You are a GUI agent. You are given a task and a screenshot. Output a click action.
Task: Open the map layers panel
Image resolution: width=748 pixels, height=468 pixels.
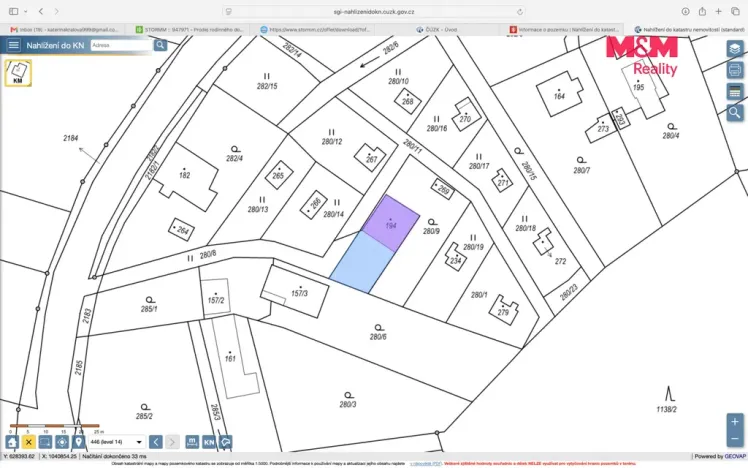(735, 49)
